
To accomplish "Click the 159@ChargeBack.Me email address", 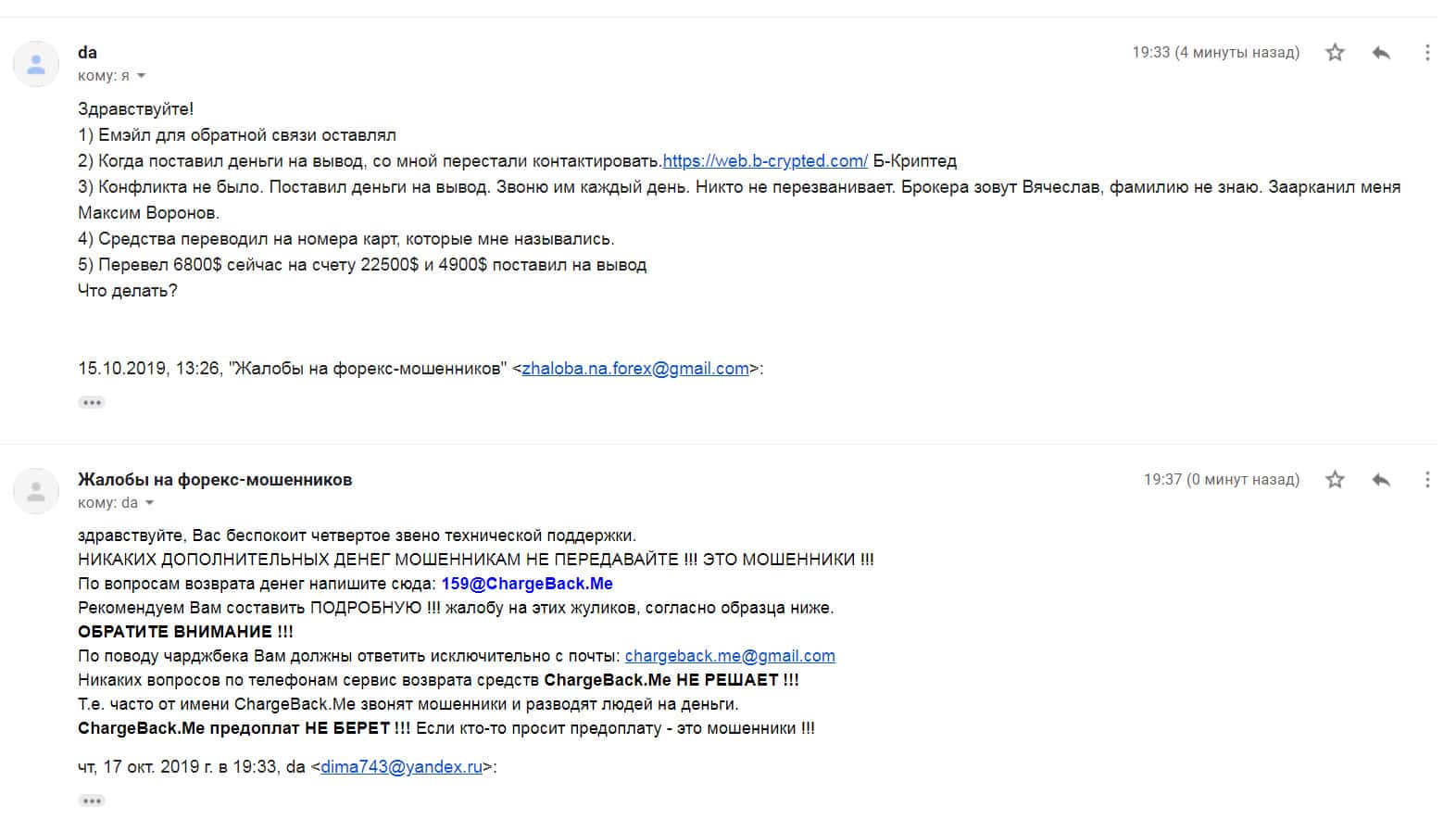I will 527,584.
